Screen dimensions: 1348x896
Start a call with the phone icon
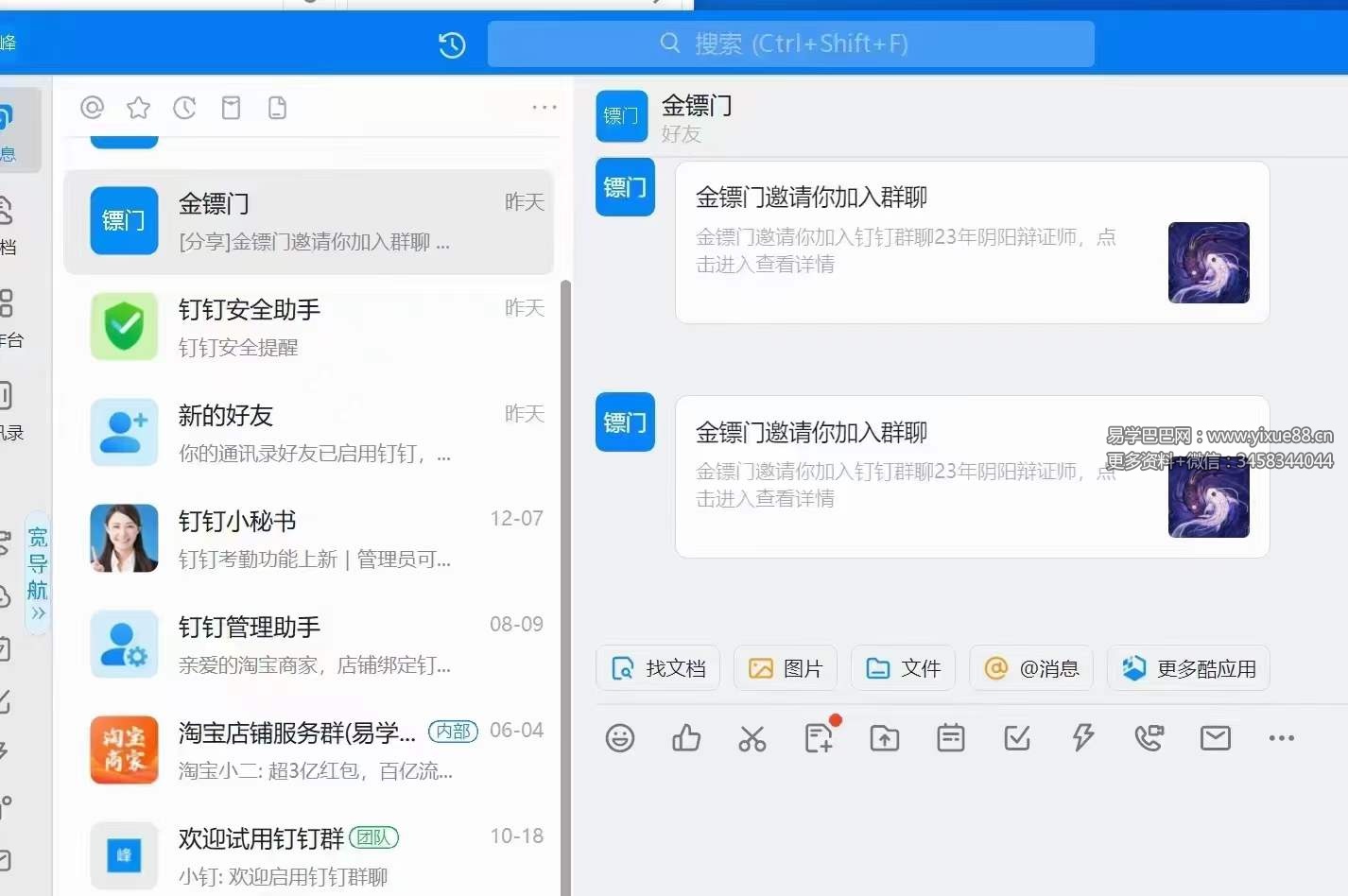1149,738
